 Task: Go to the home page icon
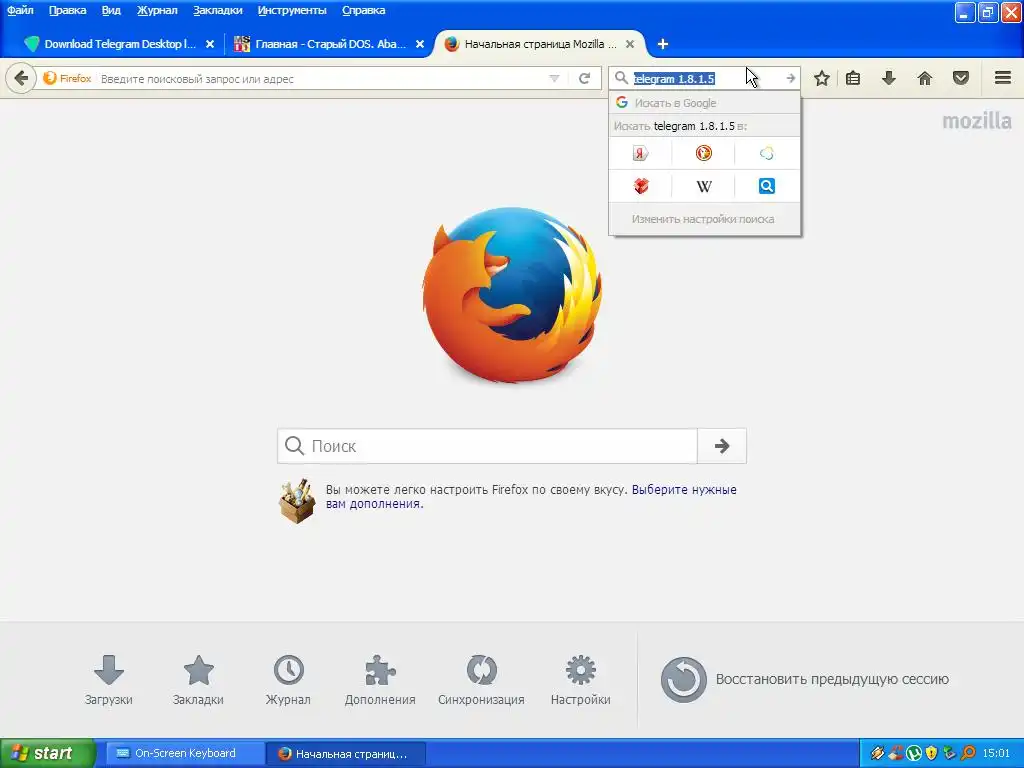point(924,78)
